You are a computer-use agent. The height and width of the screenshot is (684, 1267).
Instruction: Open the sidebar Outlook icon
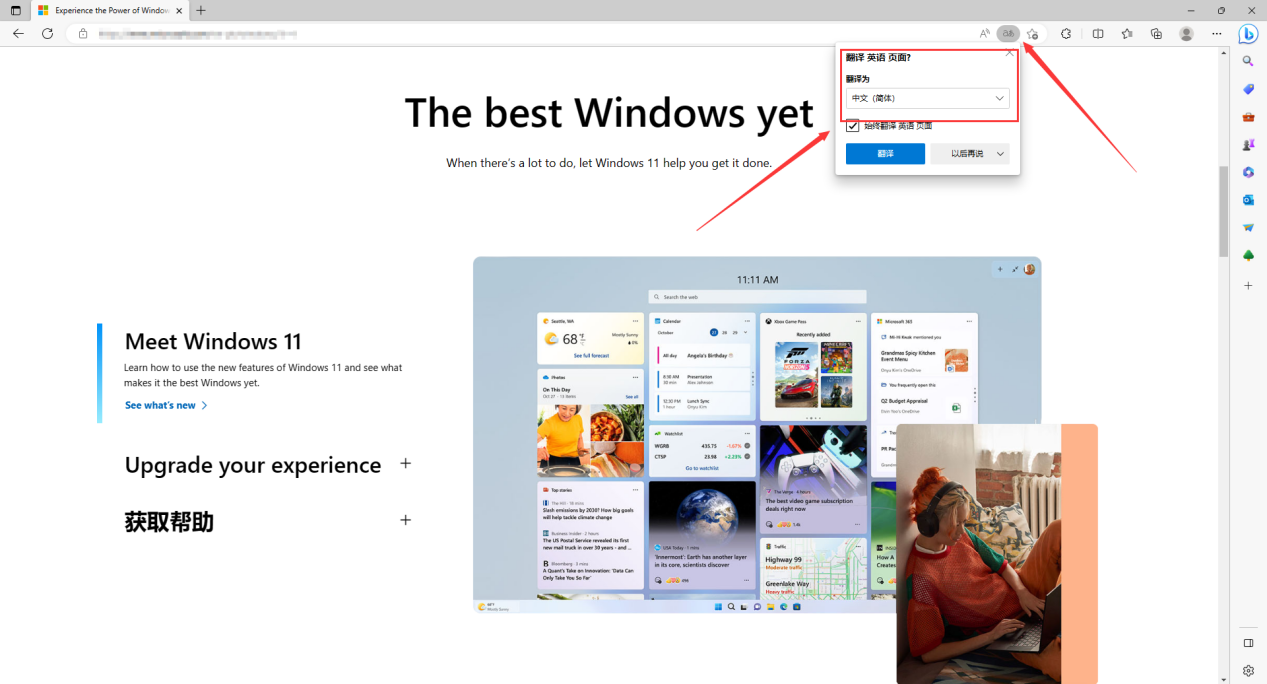(x=1248, y=200)
